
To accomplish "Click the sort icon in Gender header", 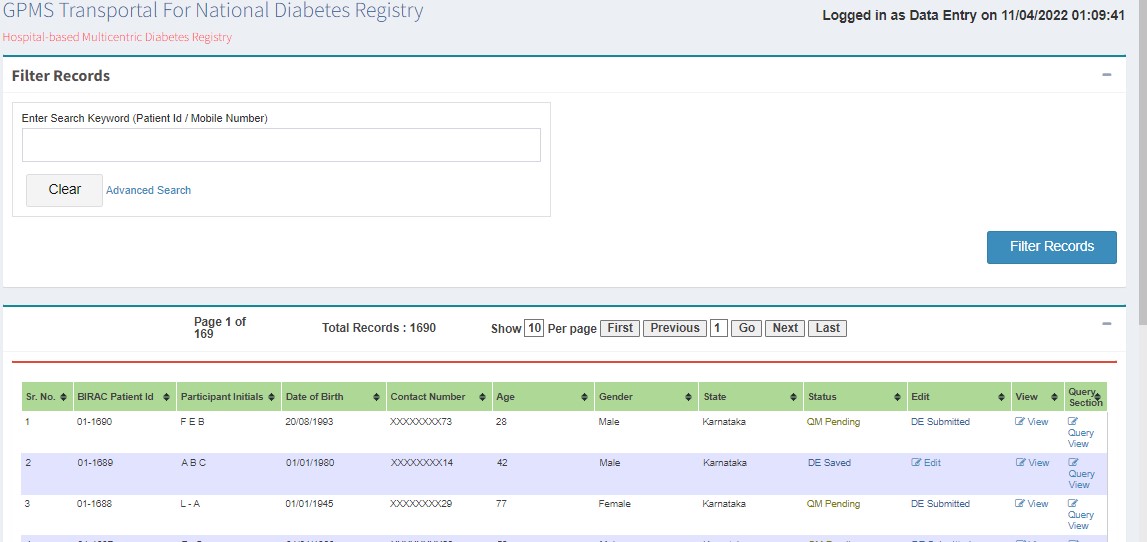I will [689, 398].
